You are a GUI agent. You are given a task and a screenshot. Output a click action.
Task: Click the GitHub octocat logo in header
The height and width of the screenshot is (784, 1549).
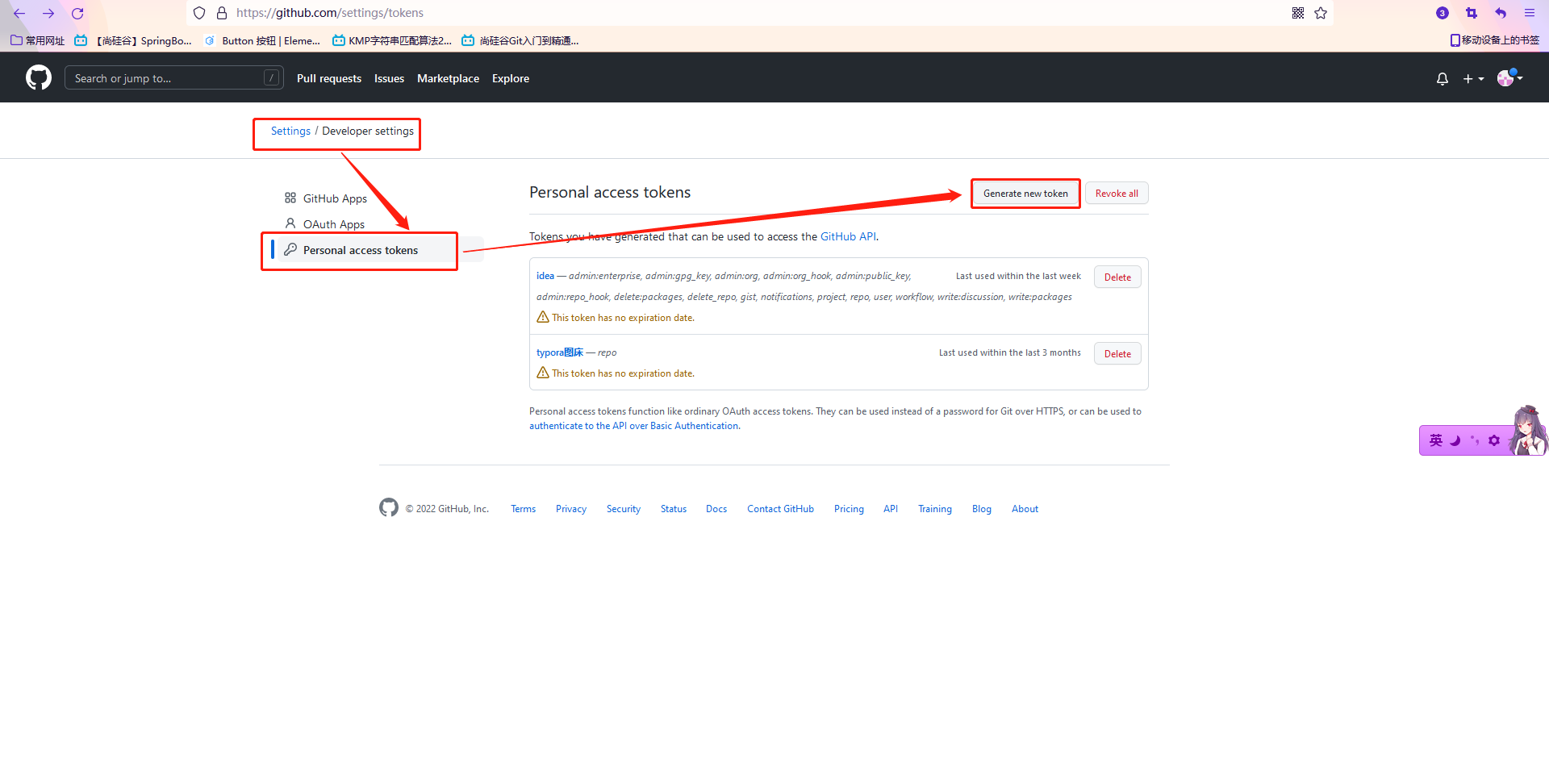[x=39, y=77]
